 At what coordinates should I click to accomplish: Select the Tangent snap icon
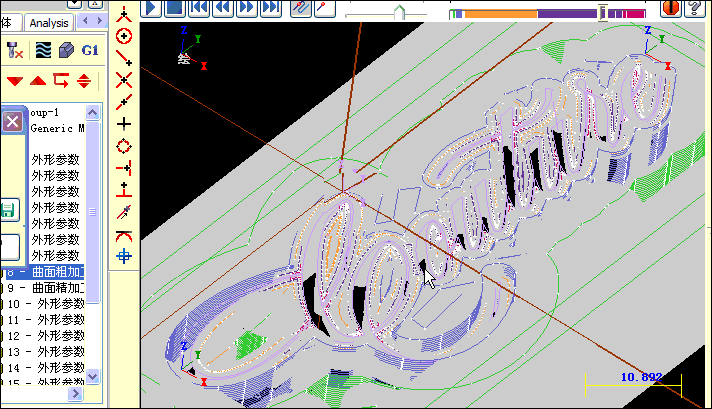pos(124,235)
